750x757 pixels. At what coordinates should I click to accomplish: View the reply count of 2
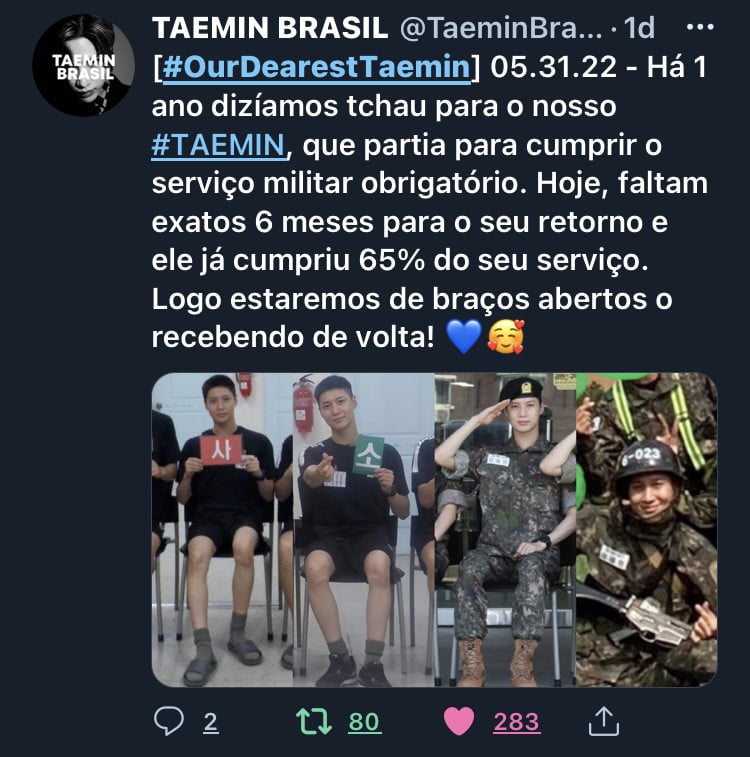tap(210, 722)
